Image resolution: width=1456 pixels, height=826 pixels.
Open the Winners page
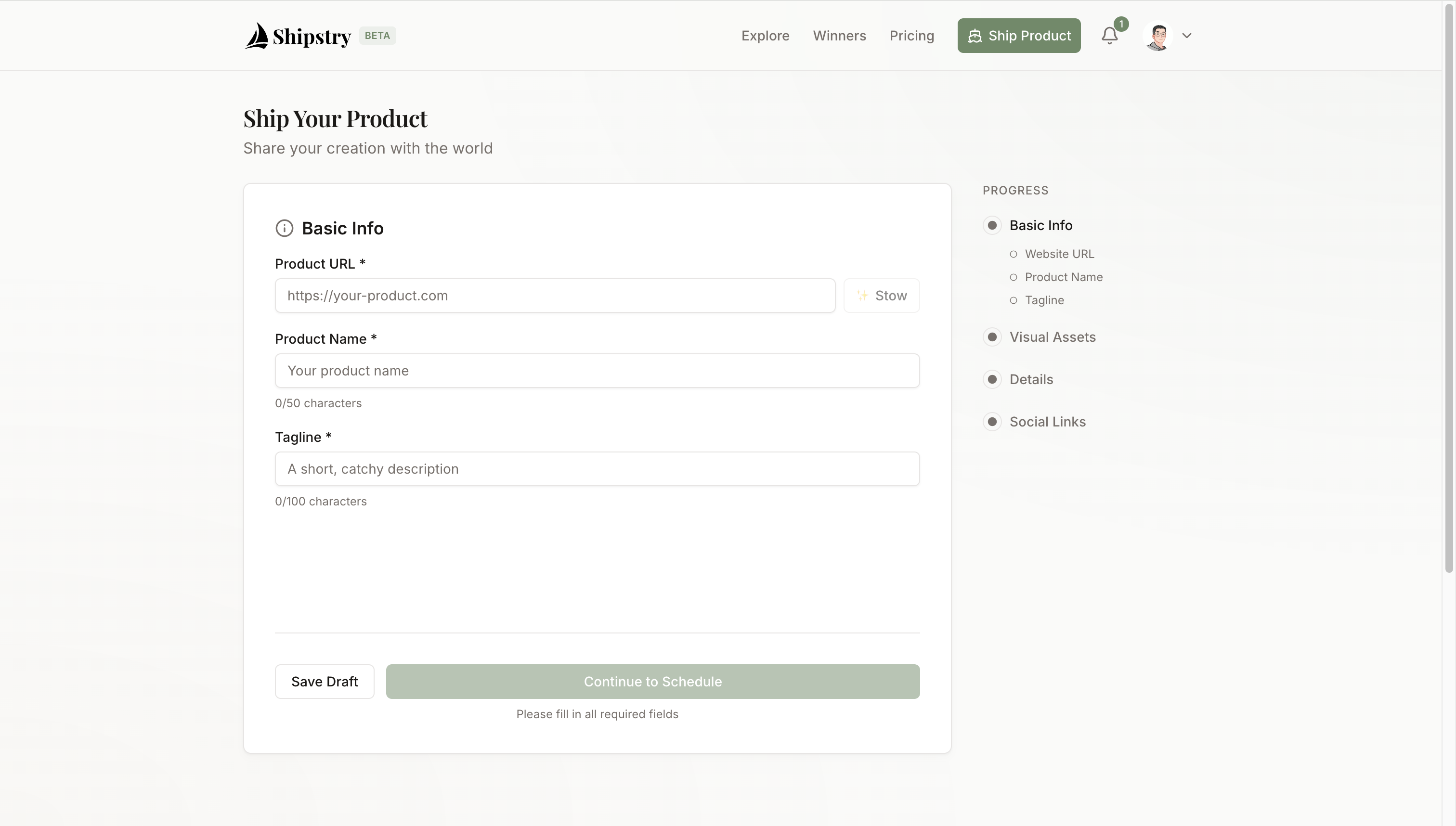click(x=840, y=35)
